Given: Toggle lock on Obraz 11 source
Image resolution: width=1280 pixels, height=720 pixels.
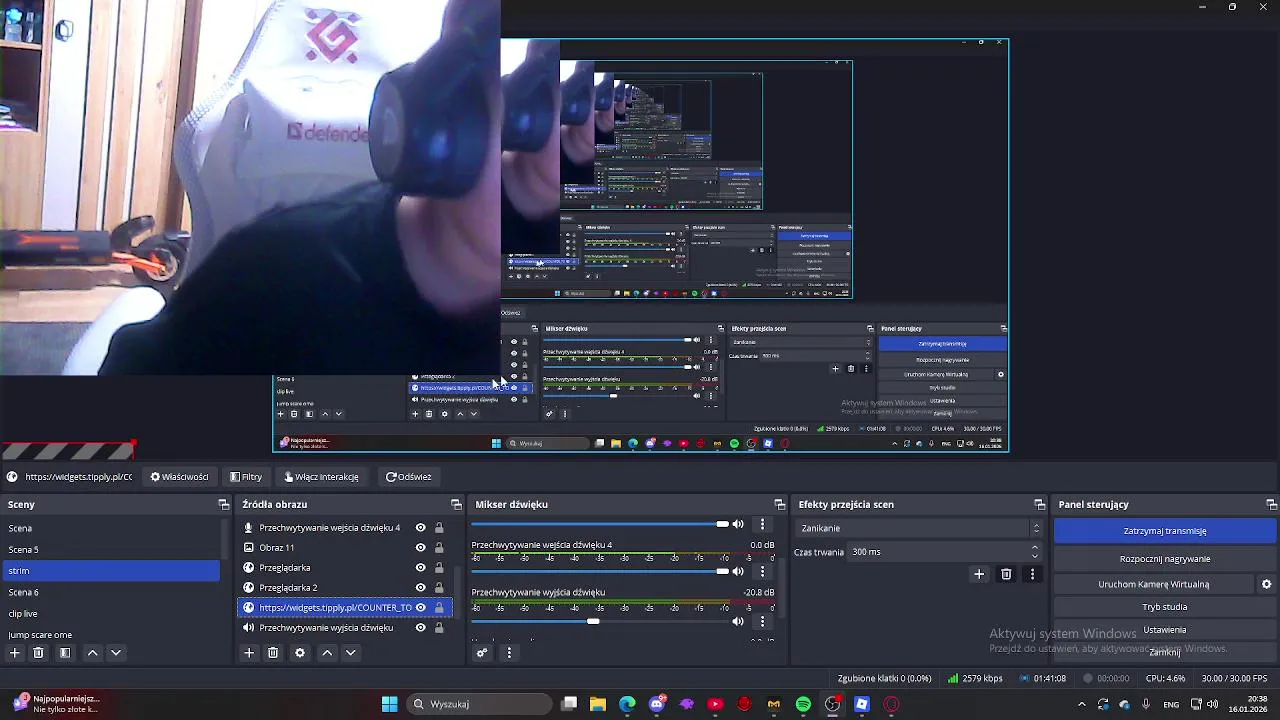Looking at the screenshot, I should pos(439,548).
